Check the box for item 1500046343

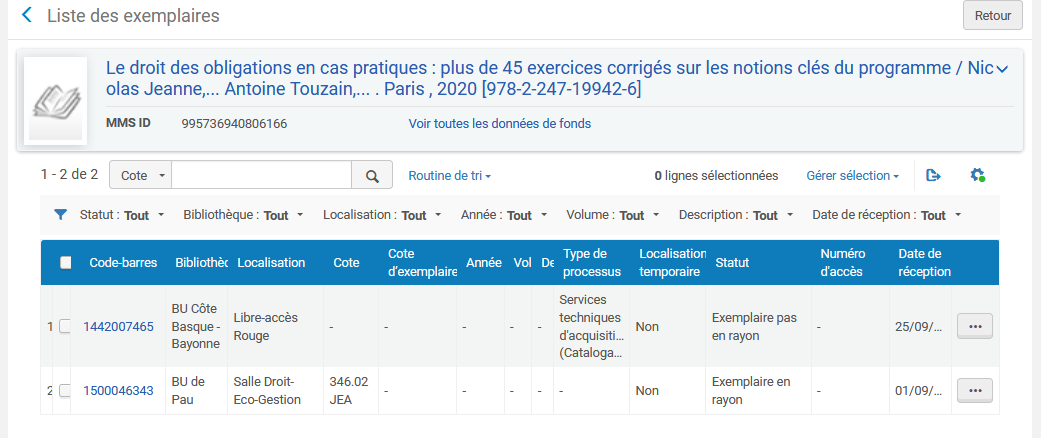pyautogui.click(x=65, y=391)
